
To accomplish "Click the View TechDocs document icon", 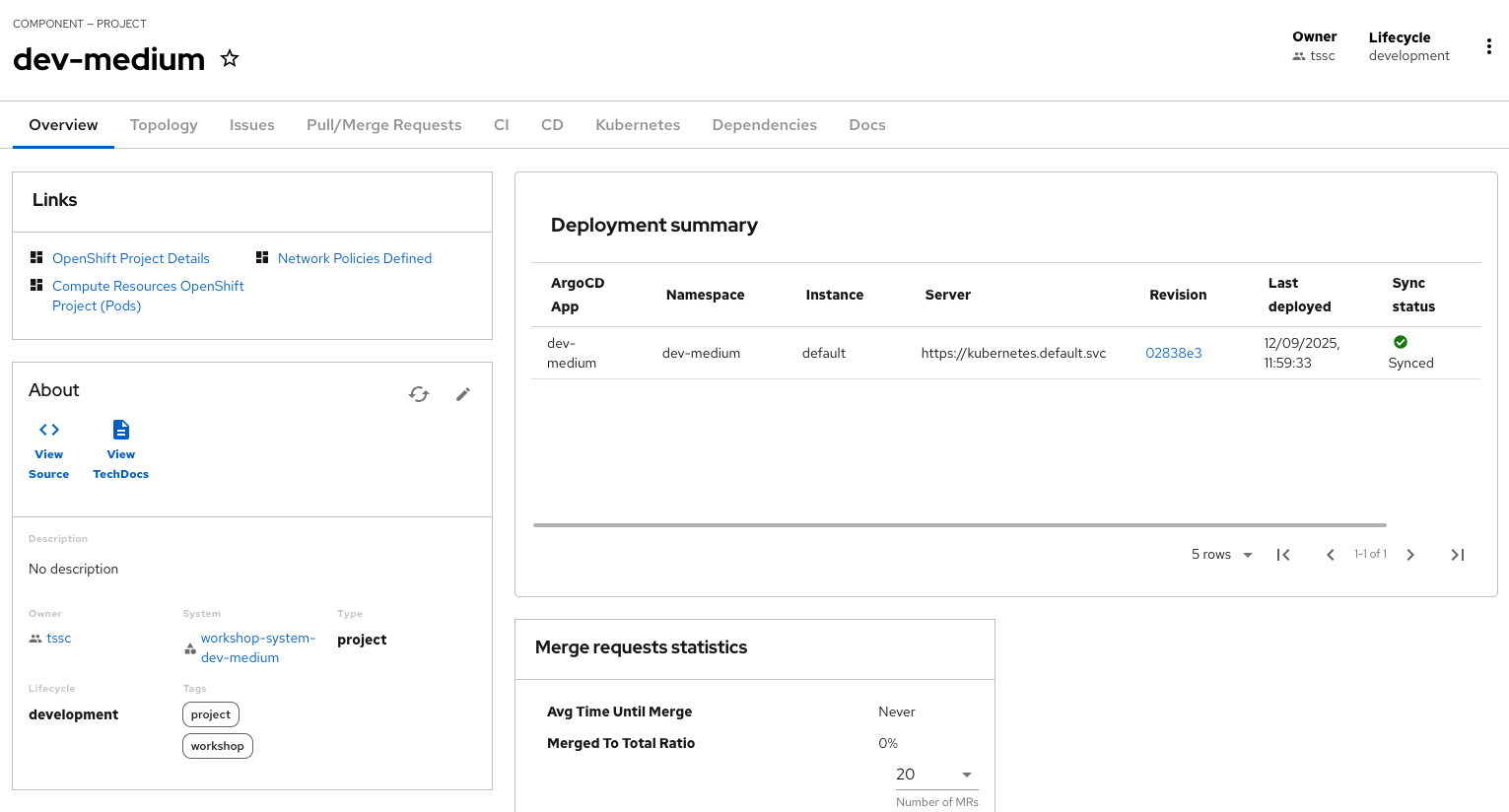I will (x=121, y=430).
